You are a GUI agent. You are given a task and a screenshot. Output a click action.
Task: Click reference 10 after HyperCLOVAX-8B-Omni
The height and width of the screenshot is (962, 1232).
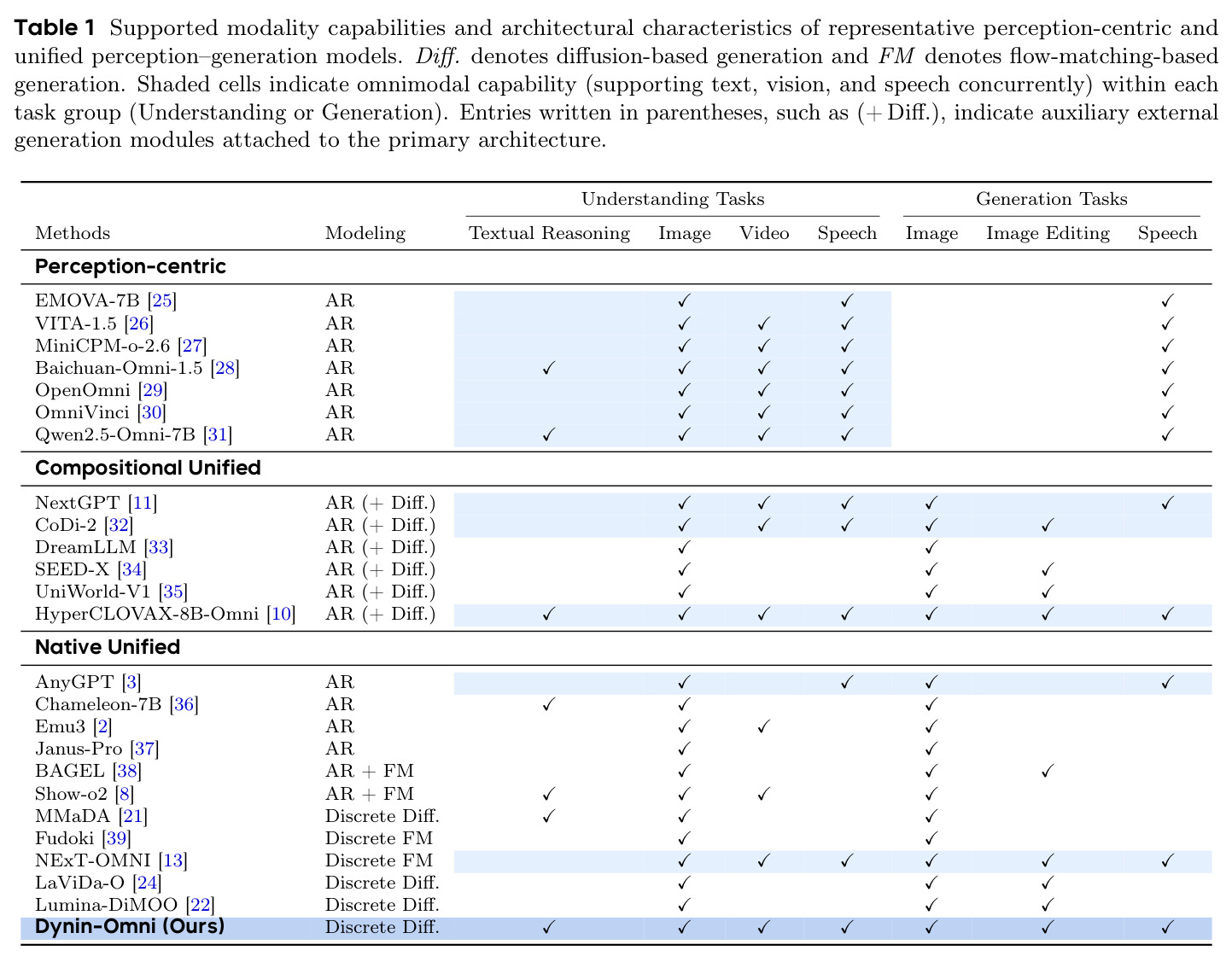pos(281,614)
